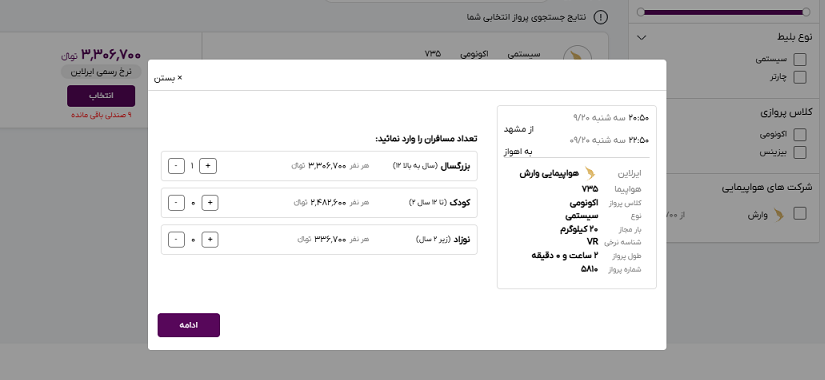Screen dimensions: 825x380
Task: Increase infant (نوزاد) passenger count with plus
Action: pyautogui.click(x=209, y=239)
